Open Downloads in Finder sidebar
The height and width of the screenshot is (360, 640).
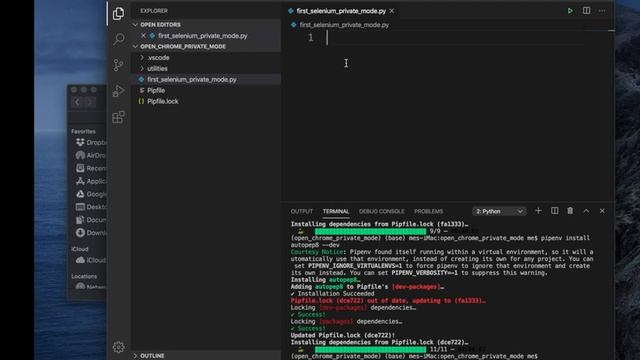pos(91,233)
